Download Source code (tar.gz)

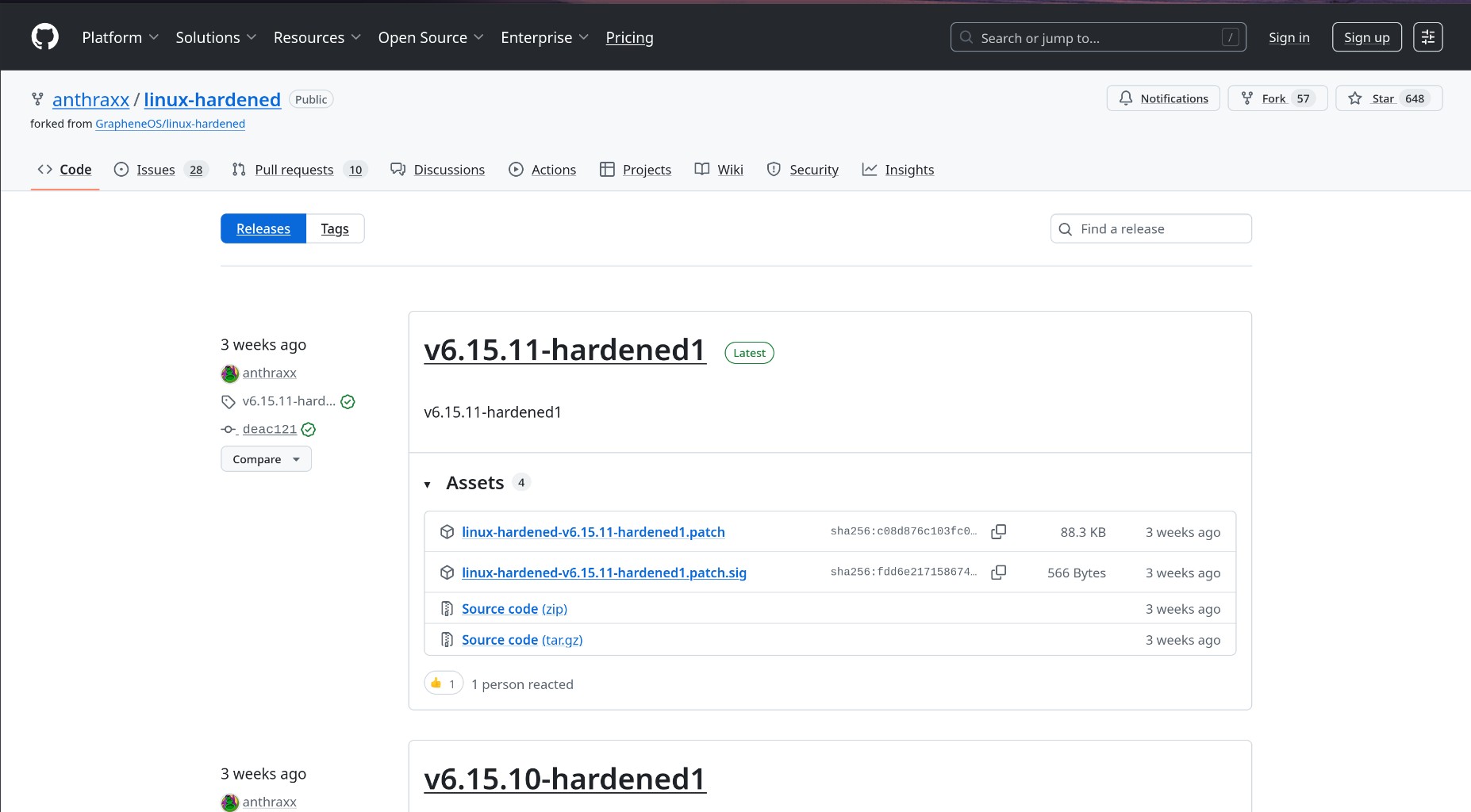[522, 640]
